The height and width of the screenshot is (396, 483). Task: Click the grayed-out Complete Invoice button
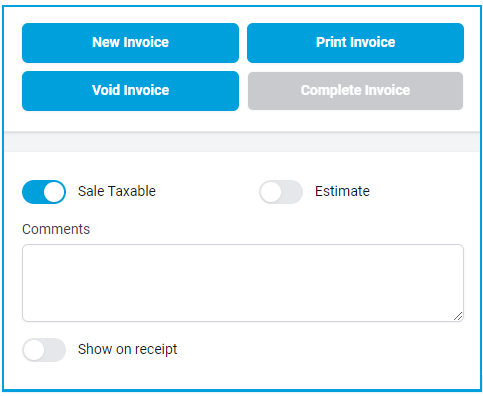(x=355, y=91)
